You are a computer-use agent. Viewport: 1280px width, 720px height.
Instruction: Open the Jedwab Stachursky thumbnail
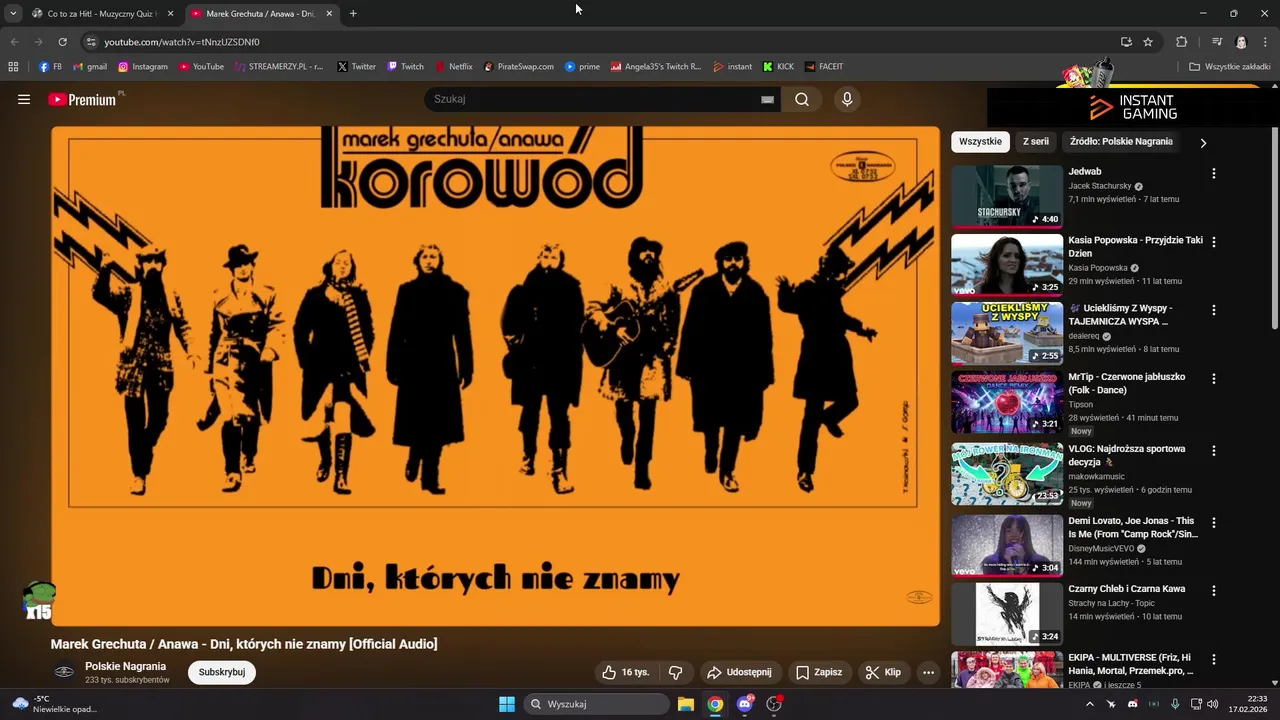(1007, 196)
